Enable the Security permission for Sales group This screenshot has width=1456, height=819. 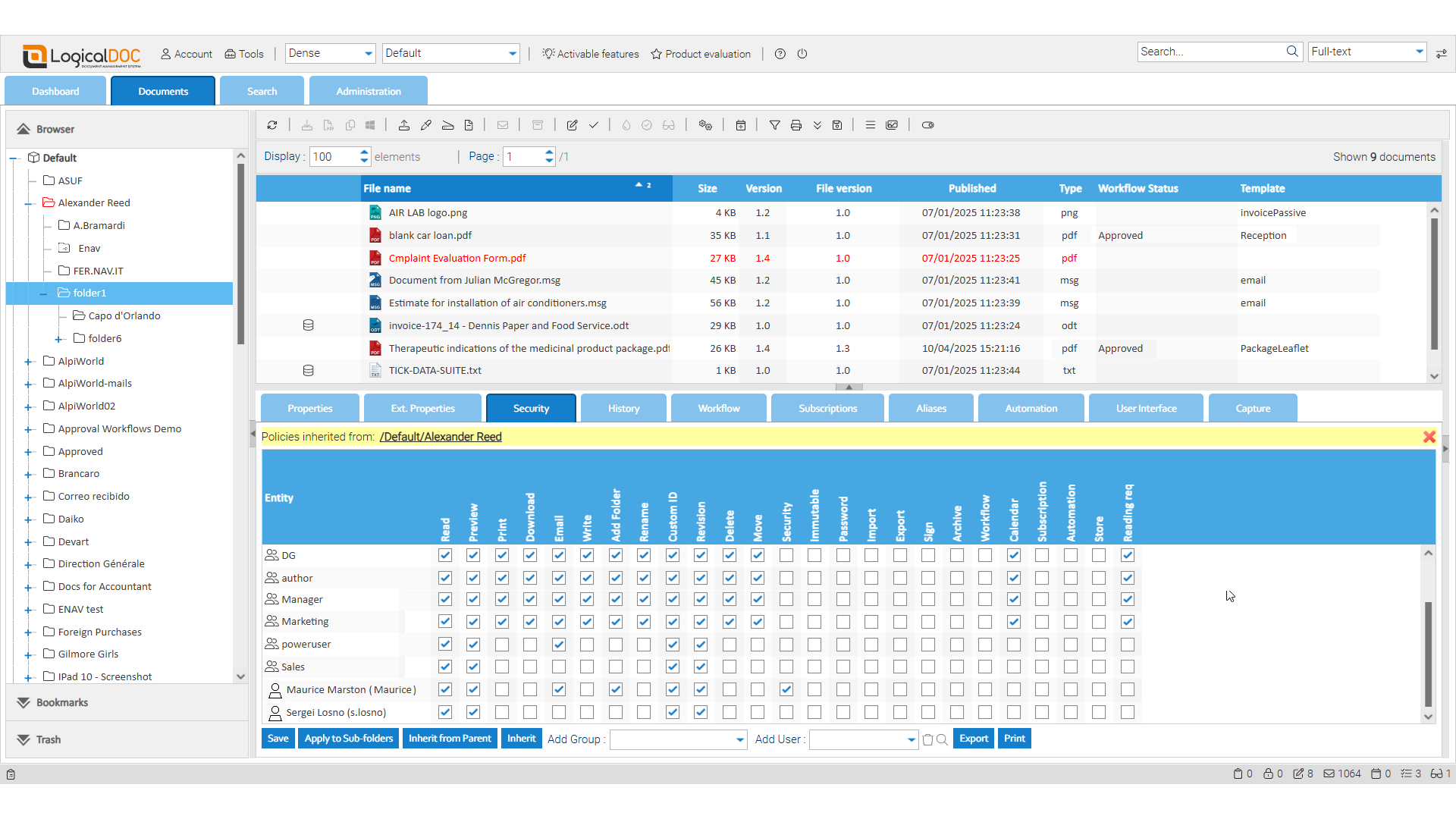[x=786, y=667]
